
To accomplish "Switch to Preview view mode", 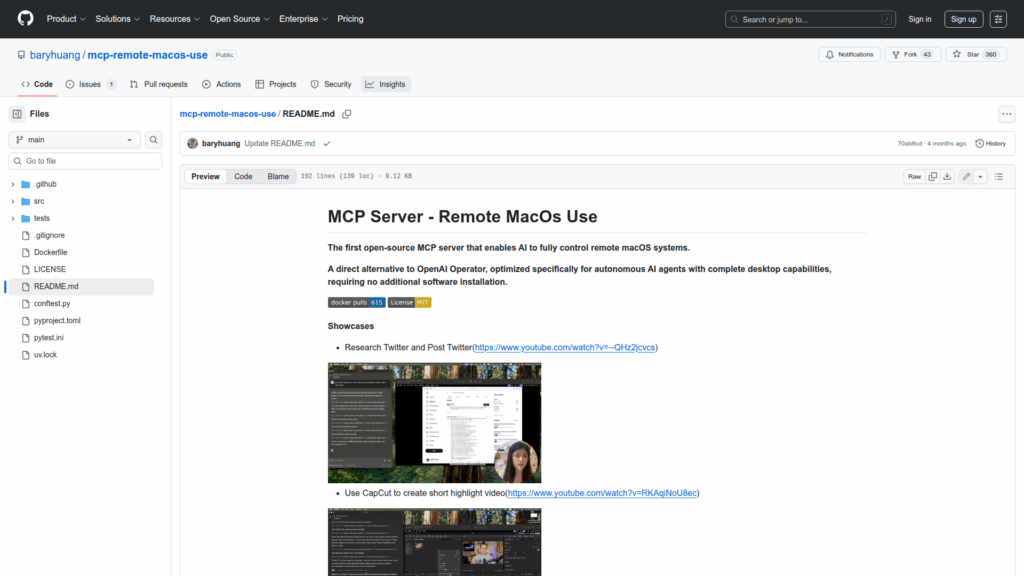I will [x=205, y=176].
